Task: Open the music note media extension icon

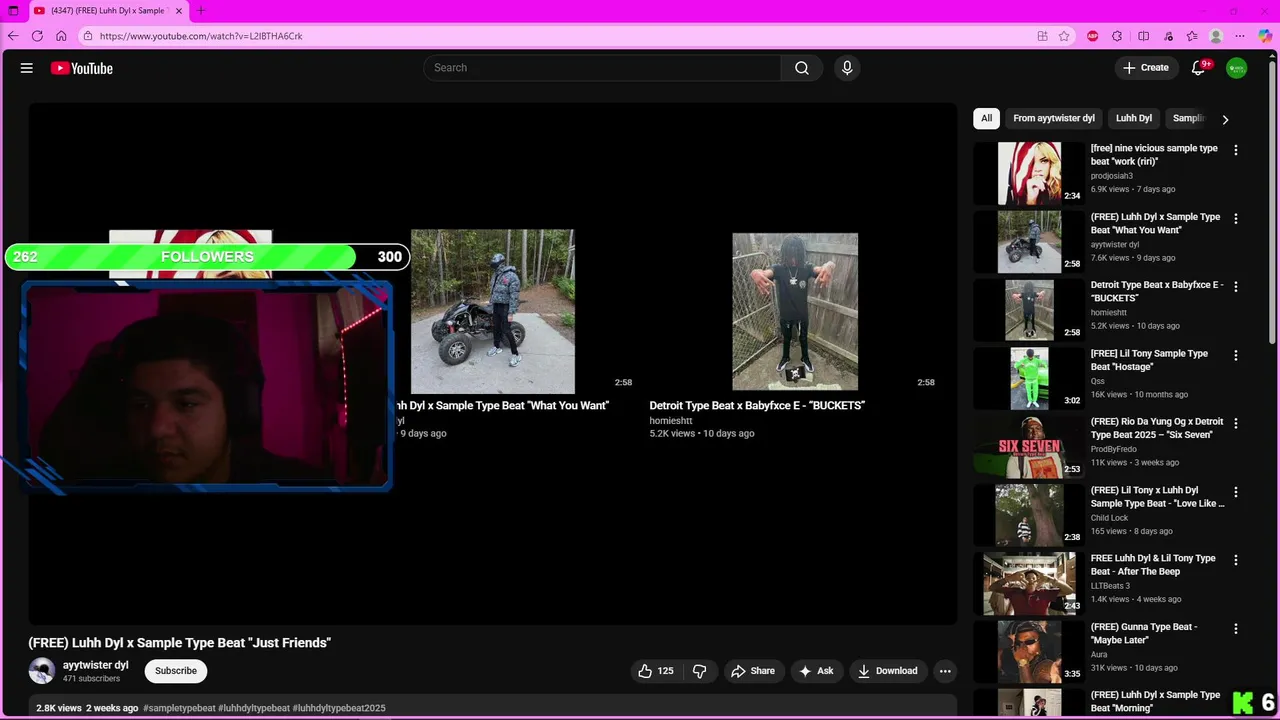Action: pos(1168,36)
